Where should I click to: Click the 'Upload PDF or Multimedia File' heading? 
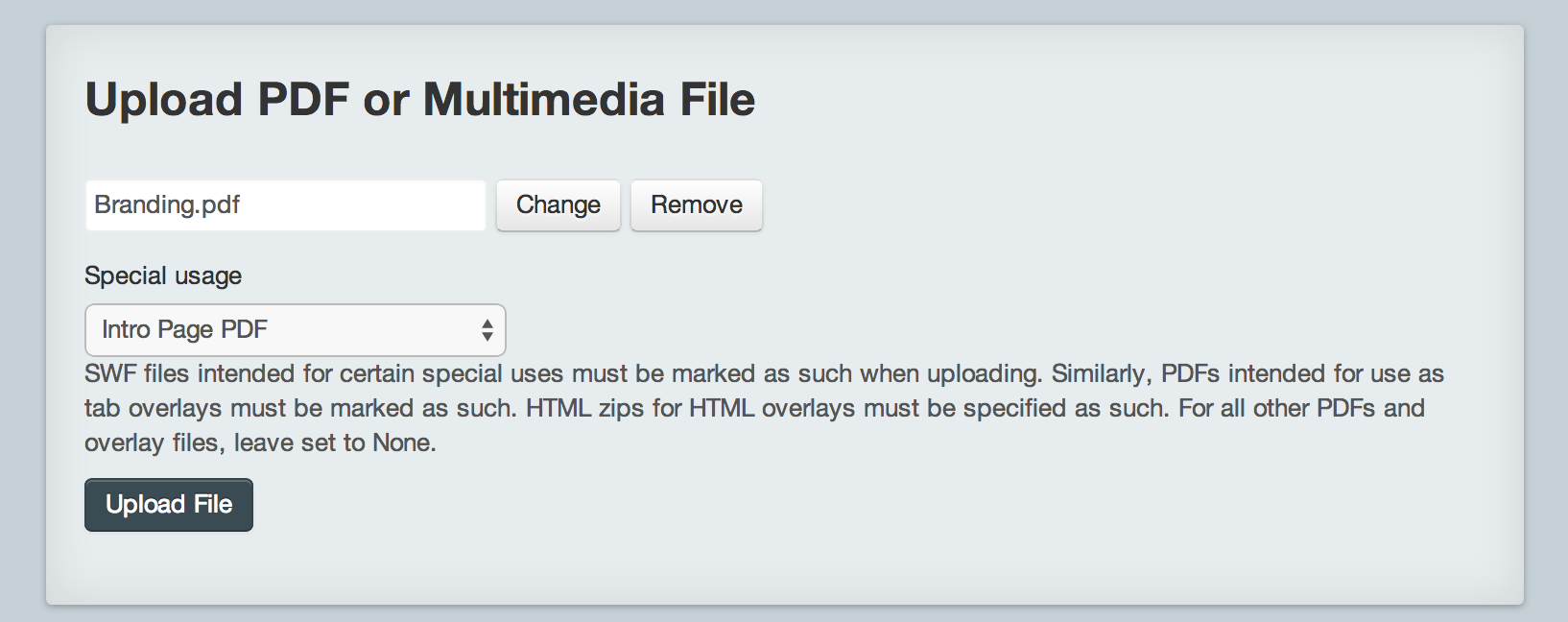click(x=420, y=100)
